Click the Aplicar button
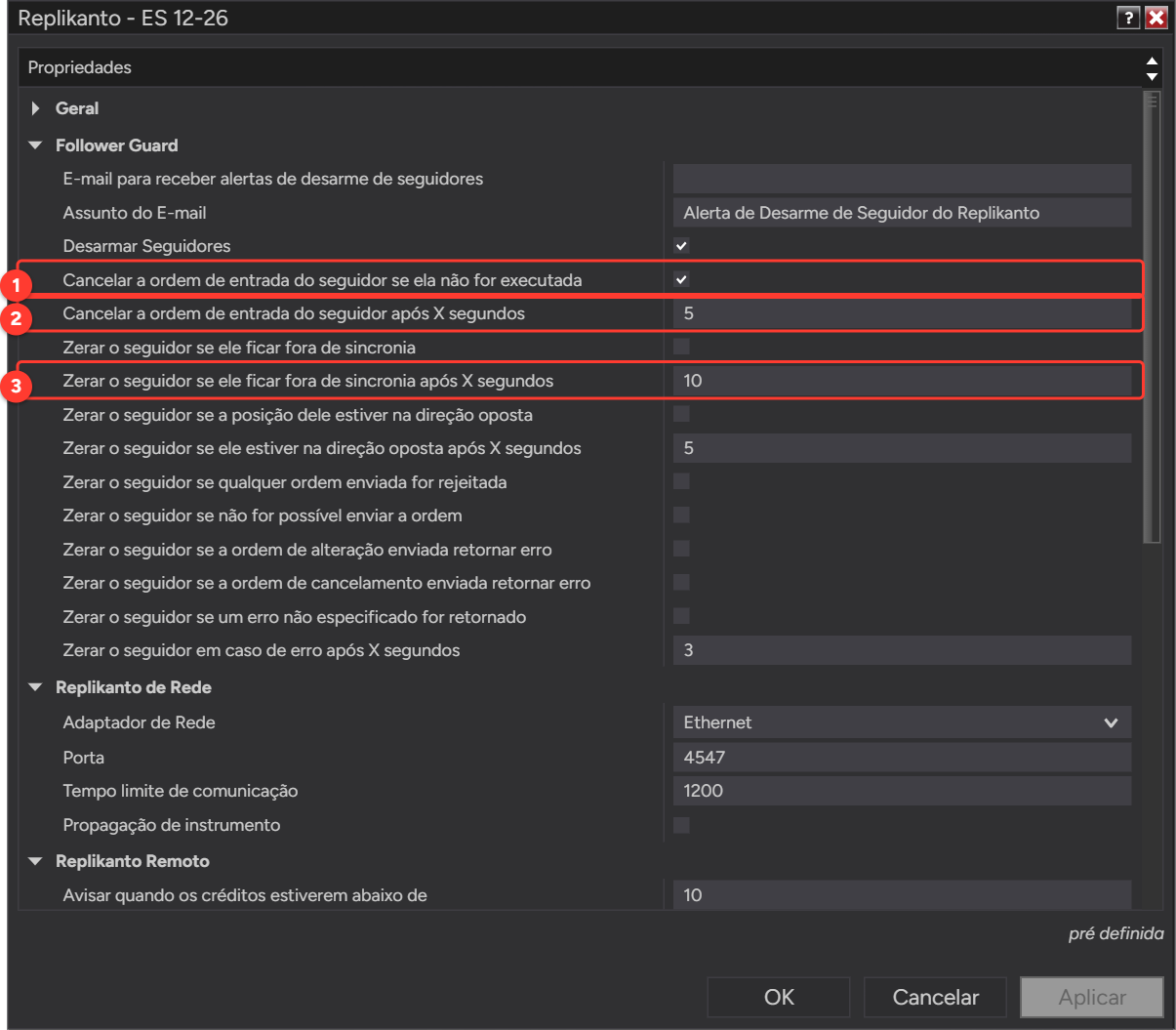 point(1092,997)
